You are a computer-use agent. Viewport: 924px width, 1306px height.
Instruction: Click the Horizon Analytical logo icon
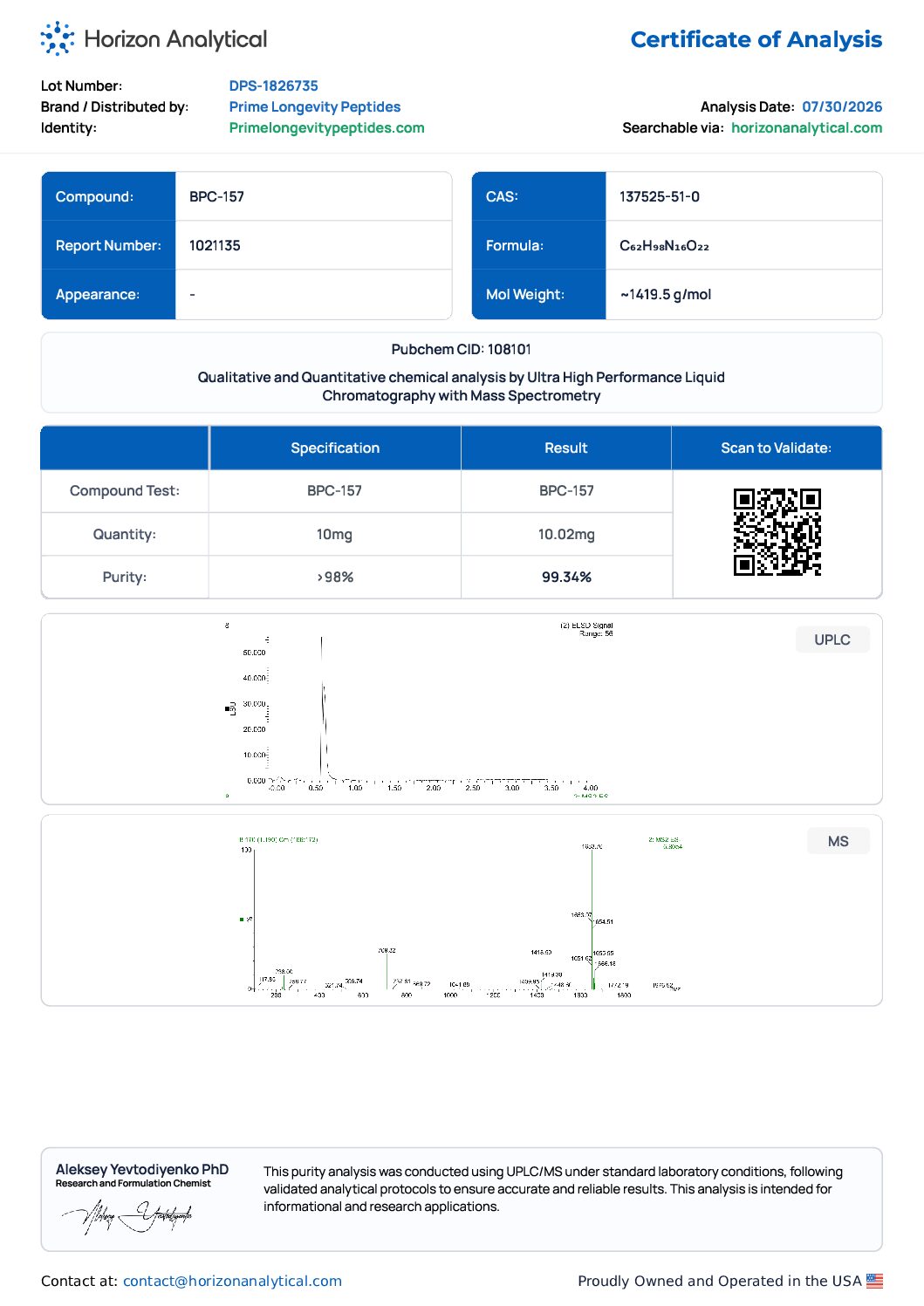point(58,38)
